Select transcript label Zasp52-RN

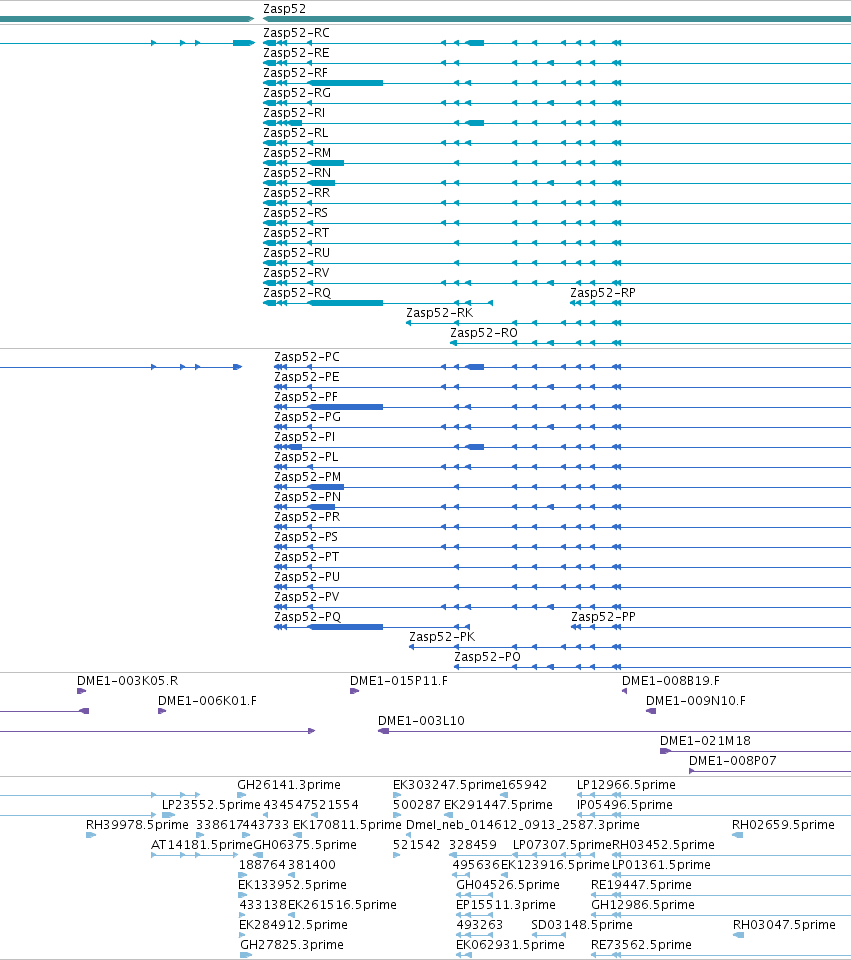coord(297,173)
